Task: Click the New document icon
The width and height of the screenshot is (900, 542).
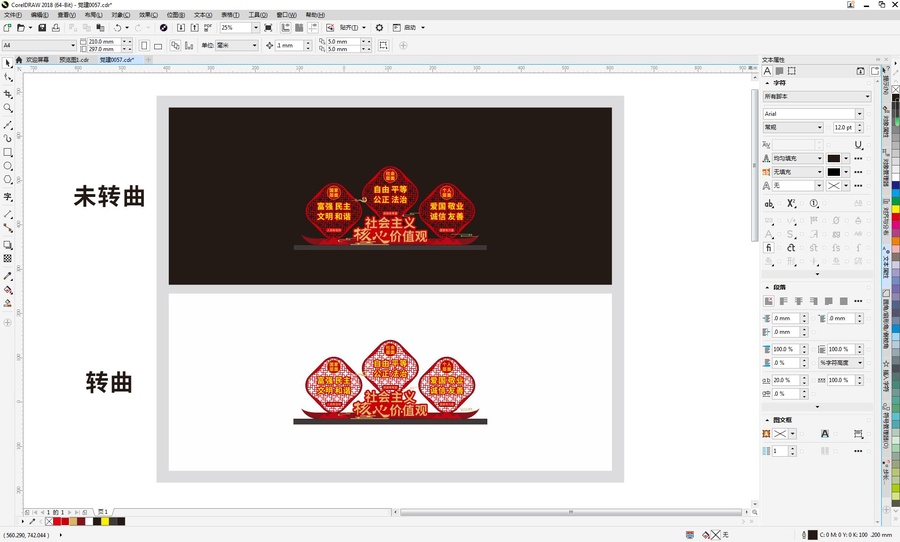Action: 7,28
